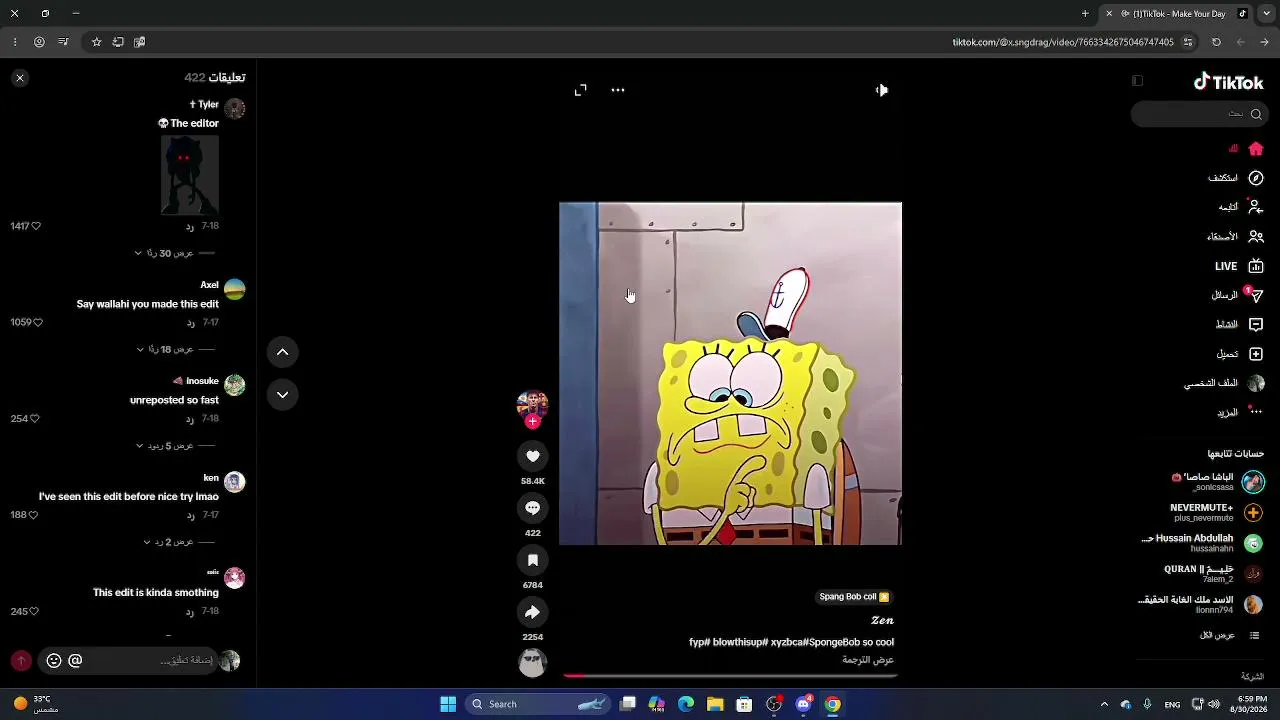Open the tab search dropdown chevron
Viewport: 1280px width, 720px height.
pos(1265,14)
